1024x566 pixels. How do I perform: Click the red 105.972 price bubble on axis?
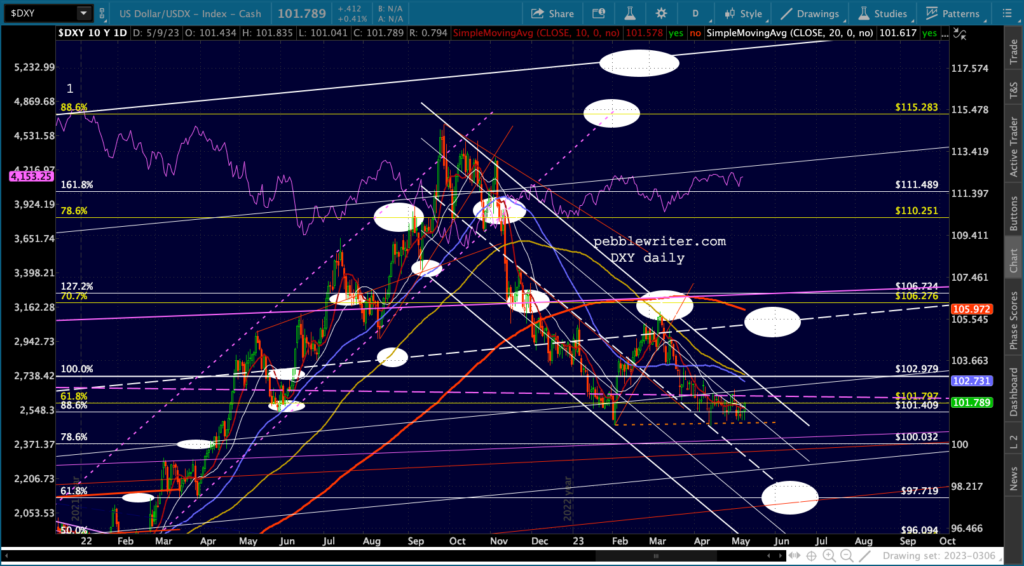[x=972, y=309]
